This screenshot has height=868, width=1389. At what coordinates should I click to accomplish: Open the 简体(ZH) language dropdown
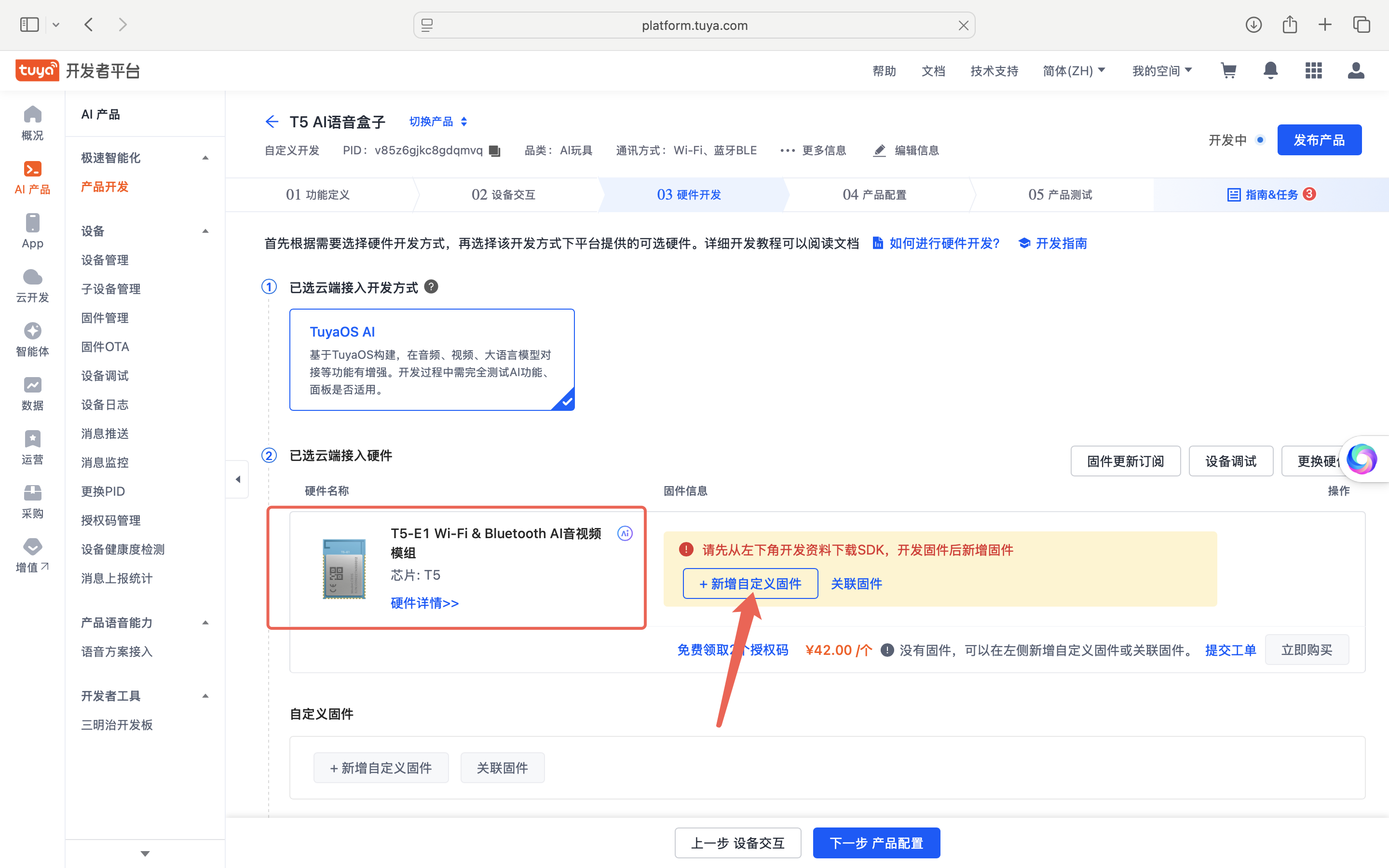pos(1073,70)
